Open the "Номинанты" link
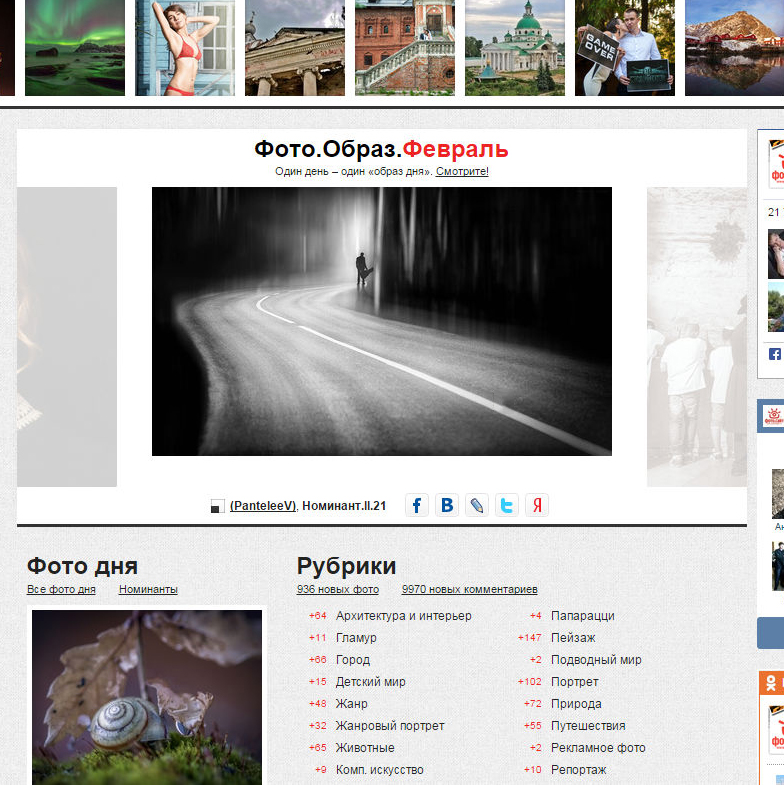The height and width of the screenshot is (785, 784). 148,589
